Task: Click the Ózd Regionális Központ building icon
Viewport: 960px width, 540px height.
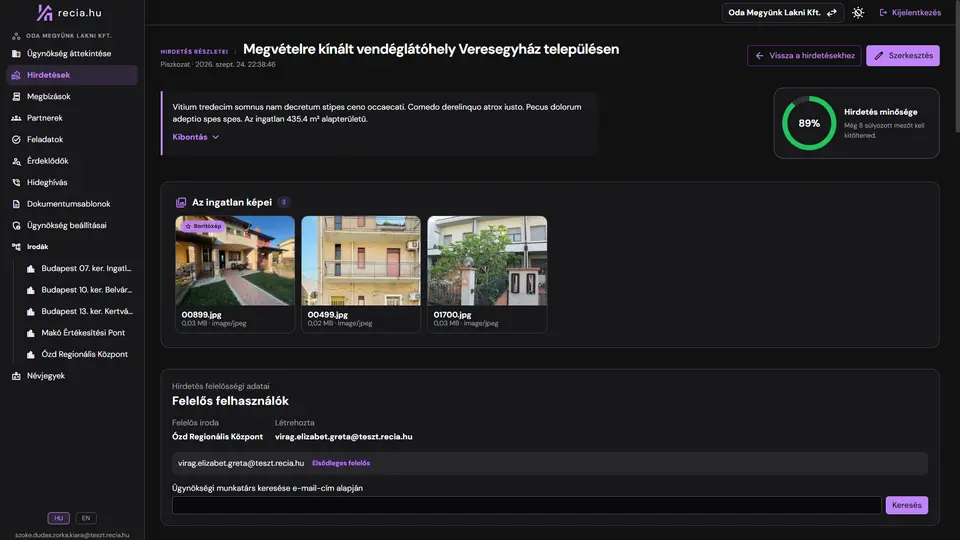Action: pos(31,354)
